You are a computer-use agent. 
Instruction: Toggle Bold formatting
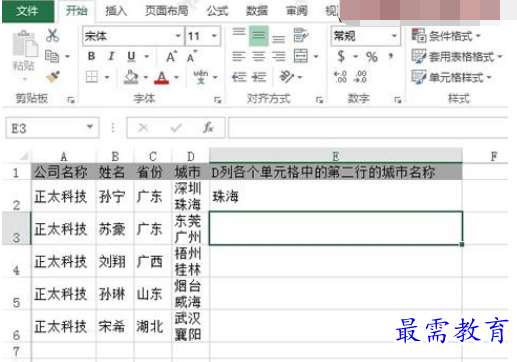pyautogui.click(x=91, y=56)
